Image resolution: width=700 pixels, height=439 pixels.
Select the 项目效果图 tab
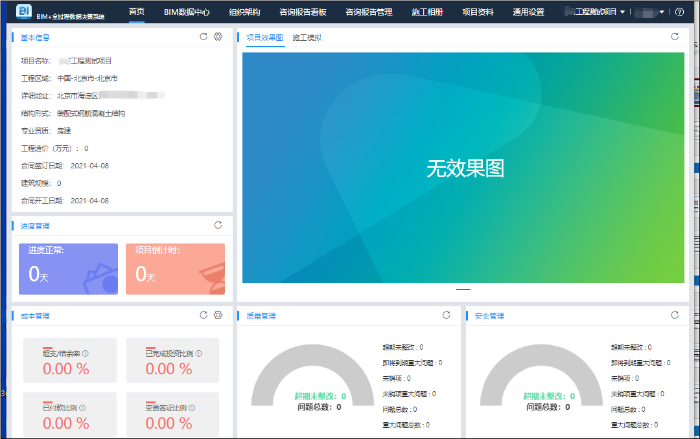point(264,37)
